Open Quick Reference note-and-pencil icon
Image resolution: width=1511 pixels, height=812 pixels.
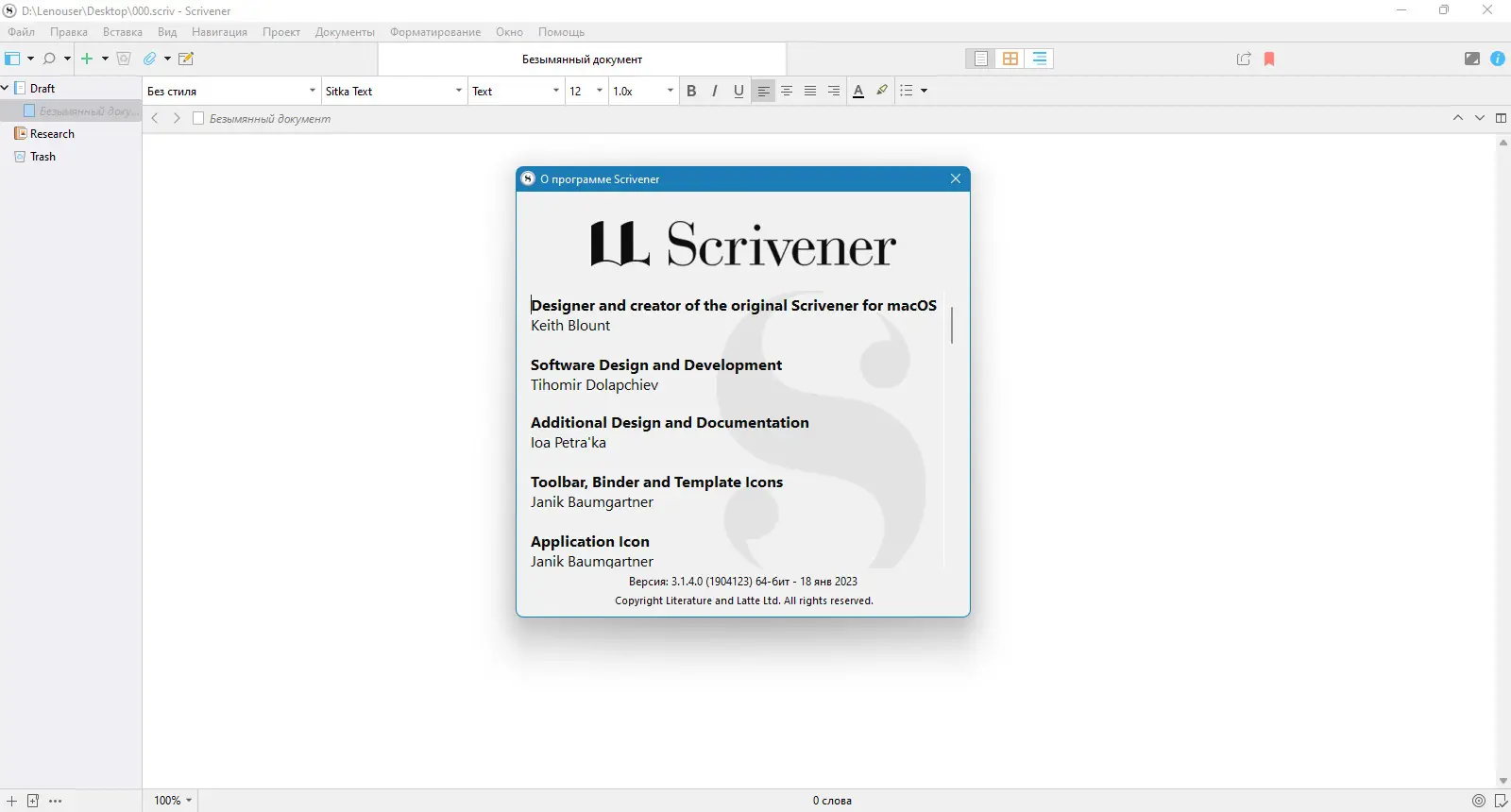[186, 59]
